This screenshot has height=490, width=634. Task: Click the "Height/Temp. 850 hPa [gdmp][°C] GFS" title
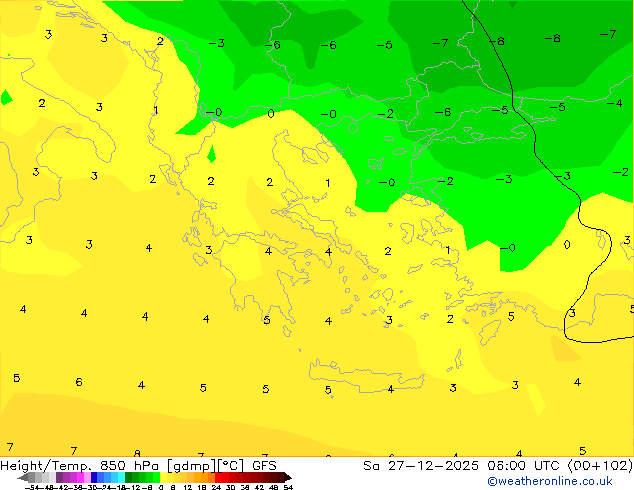tap(138, 466)
